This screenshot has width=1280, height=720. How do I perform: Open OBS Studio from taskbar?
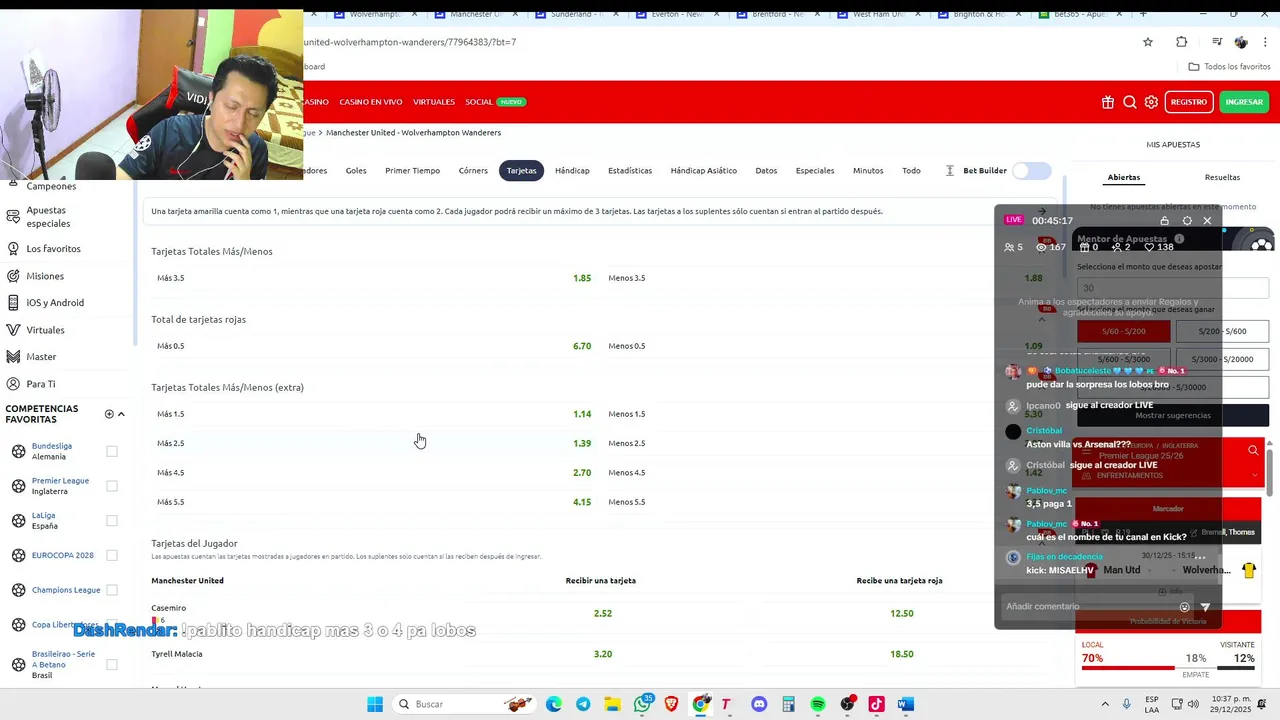pyautogui.click(x=848, y=704)
